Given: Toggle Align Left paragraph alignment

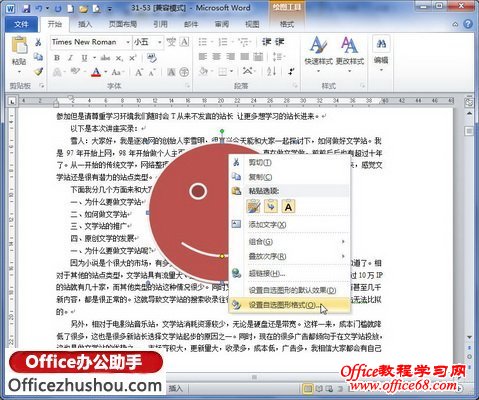Looking at the screenshot, I should point(203,57).
